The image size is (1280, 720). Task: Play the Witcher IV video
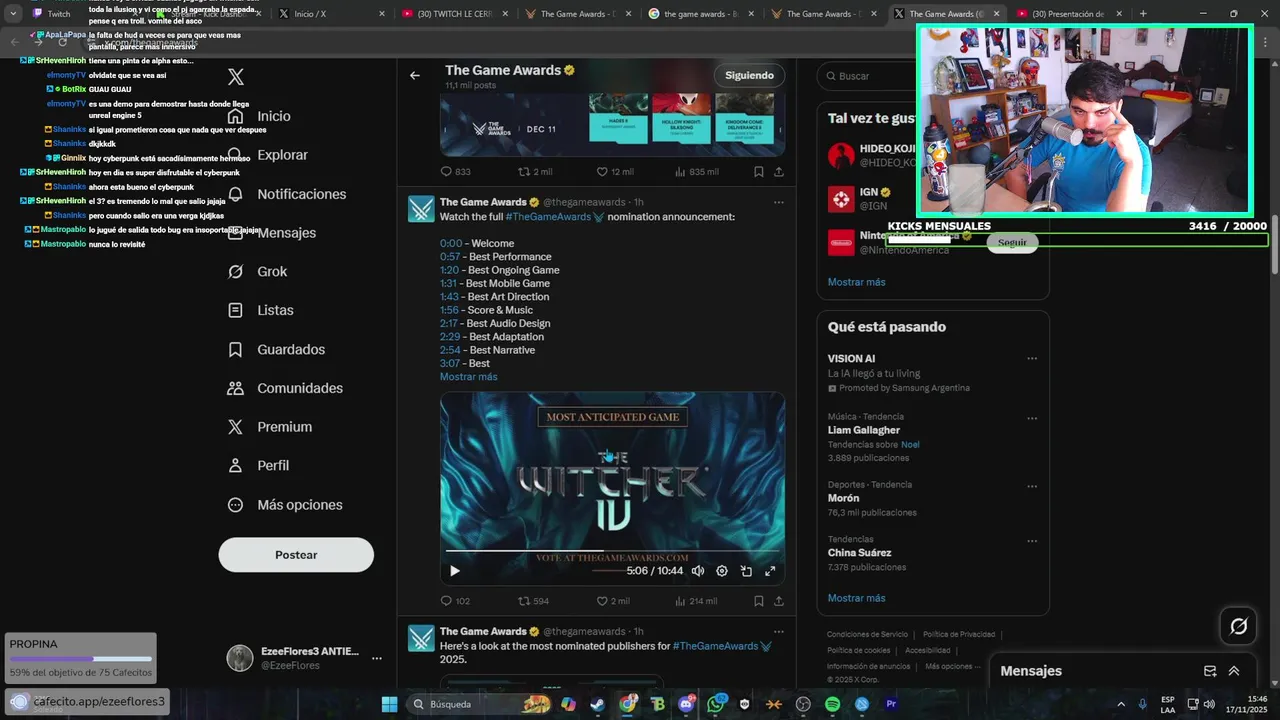point(455,571)
